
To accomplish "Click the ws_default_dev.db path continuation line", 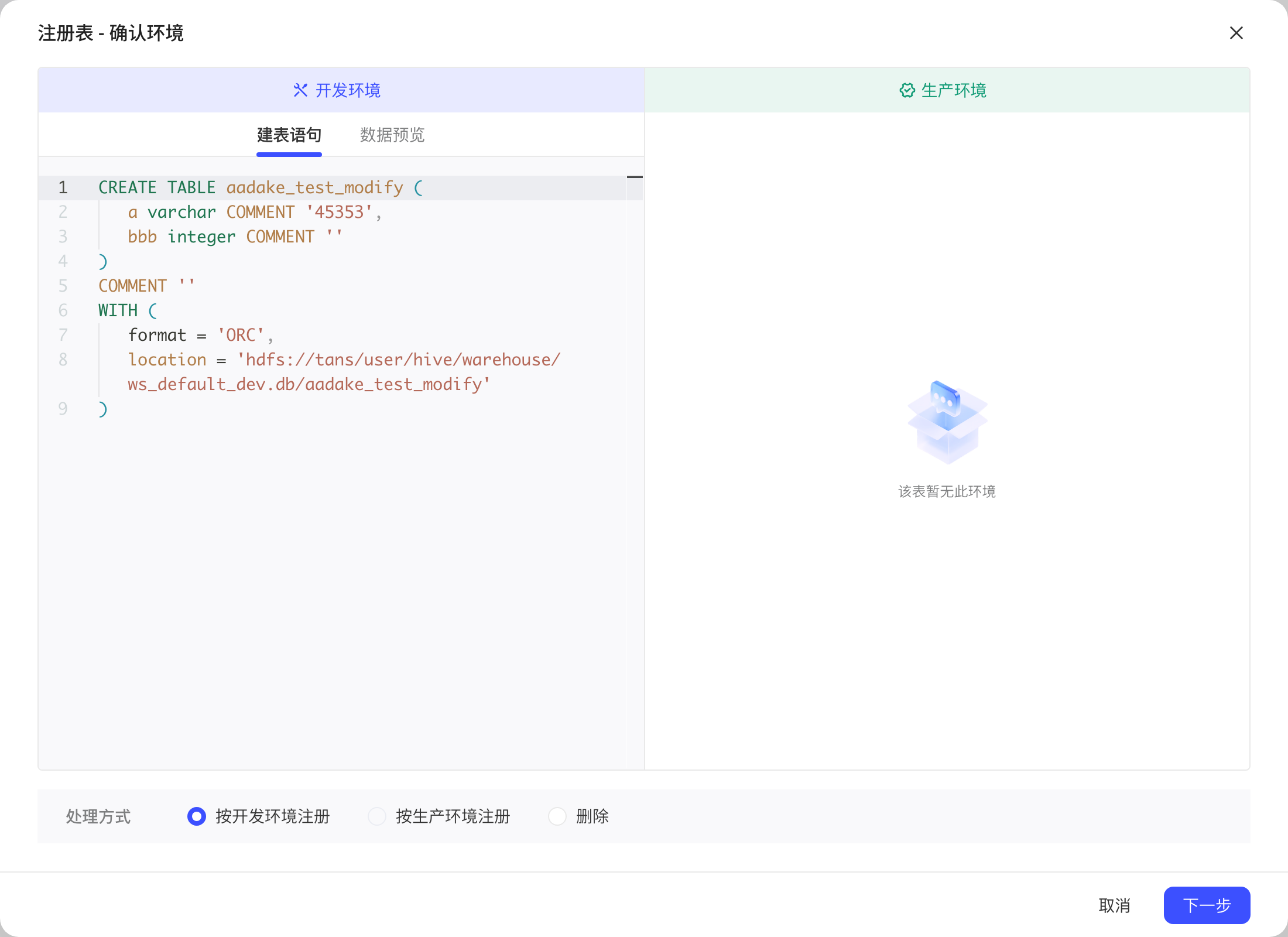I will tap(309, 384).
